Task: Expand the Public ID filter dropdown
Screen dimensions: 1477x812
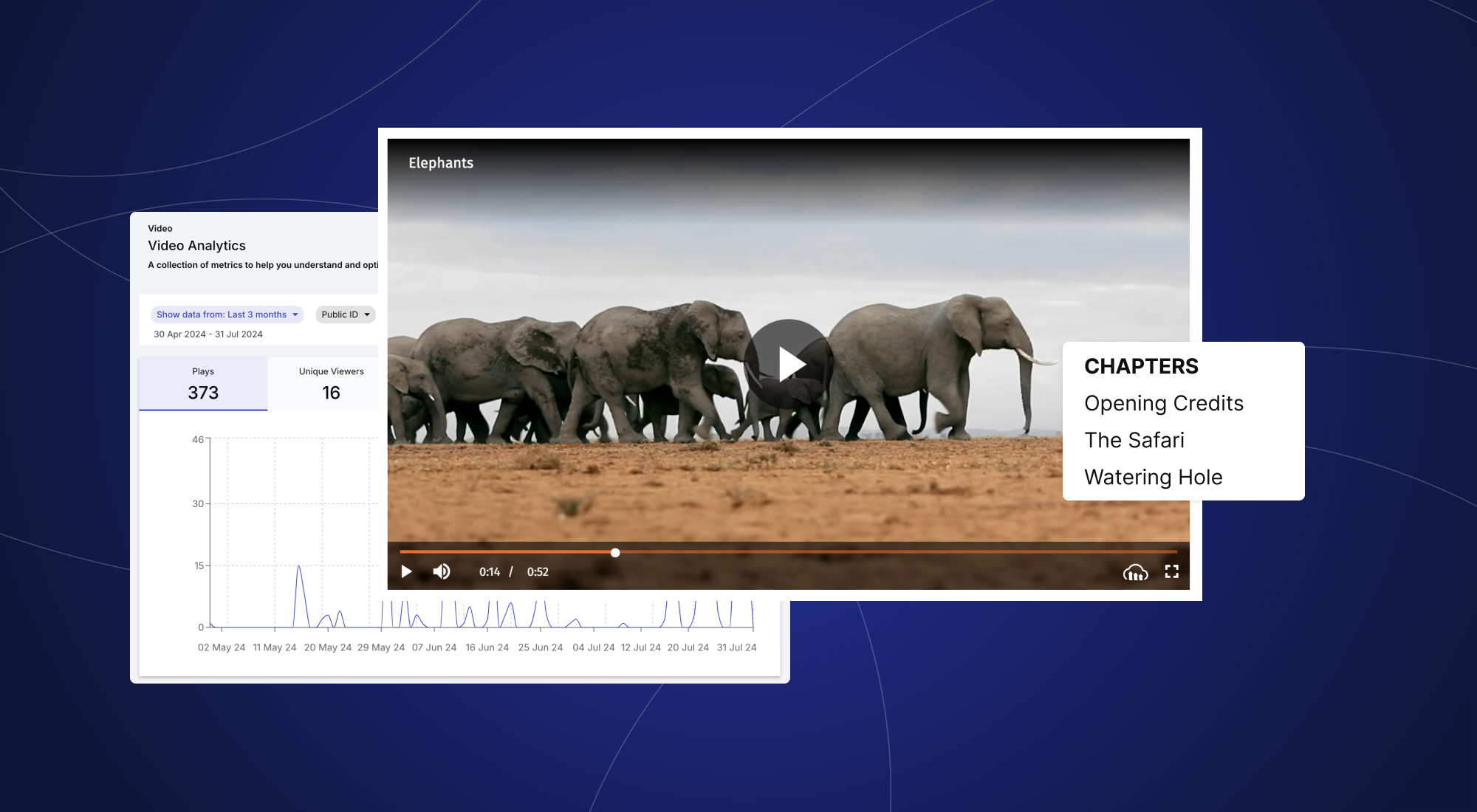Action: [x=344, y=314]
